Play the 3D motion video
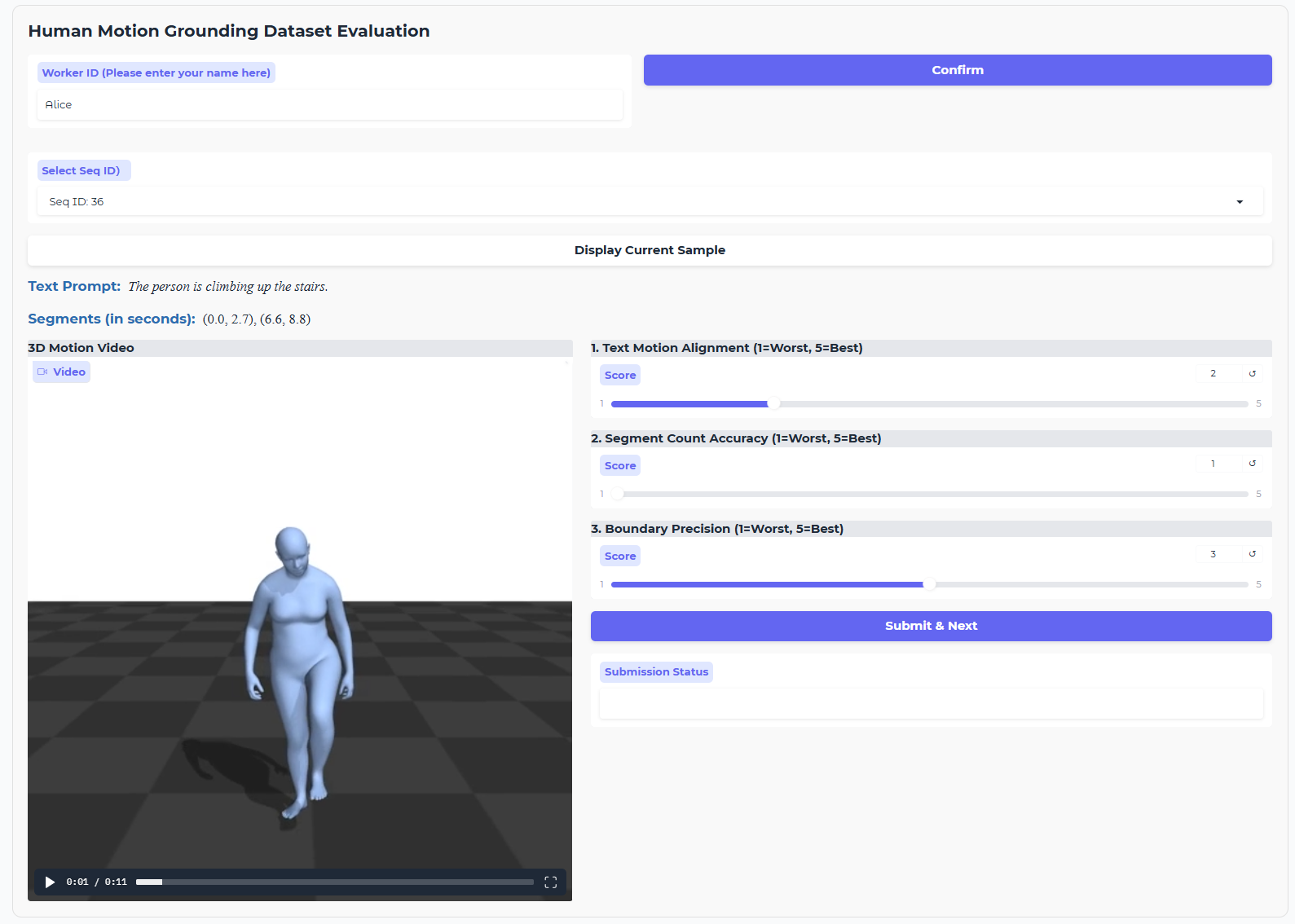The image size is (1295, 924). [x=50, y=882]
